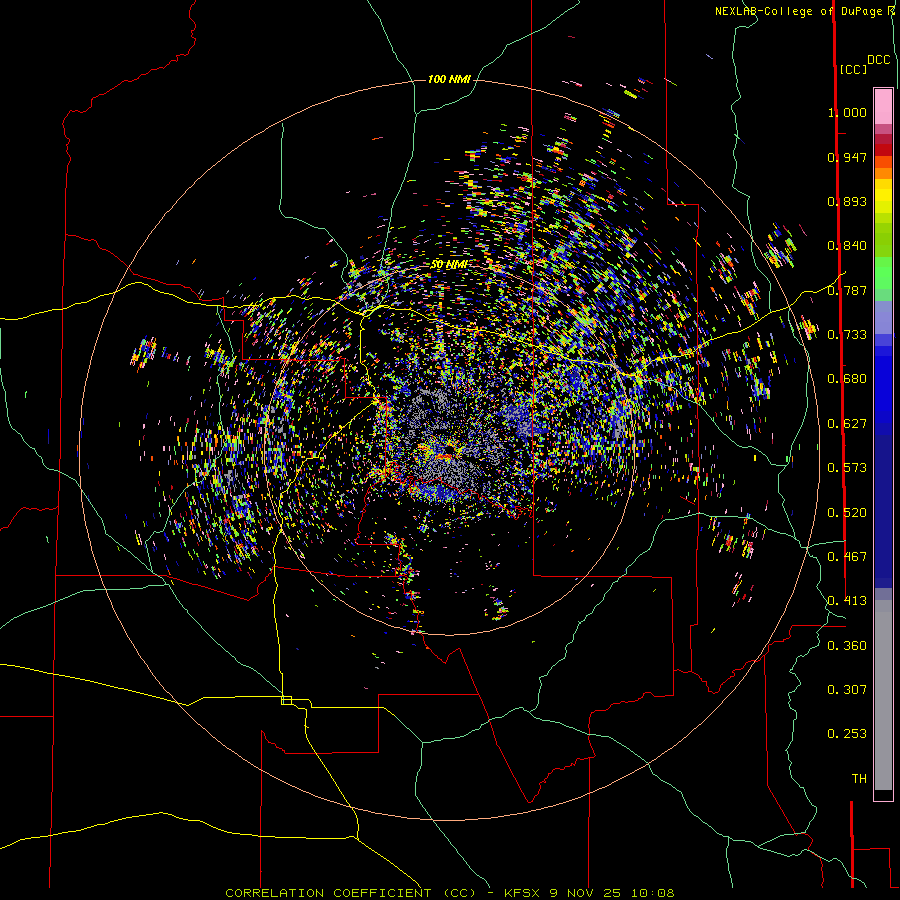Click the 0.840 scale value

click(x=847, y=246)
